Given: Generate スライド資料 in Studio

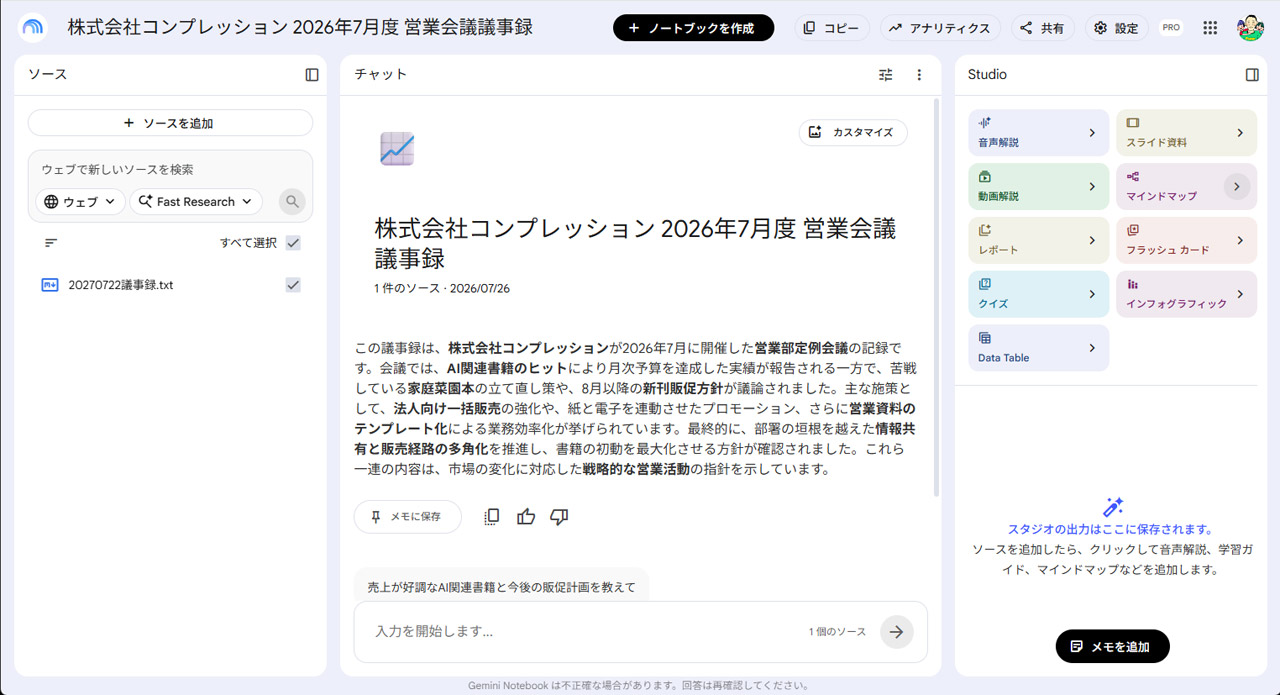Looking at the screenshot, I should click(1186, 133).
